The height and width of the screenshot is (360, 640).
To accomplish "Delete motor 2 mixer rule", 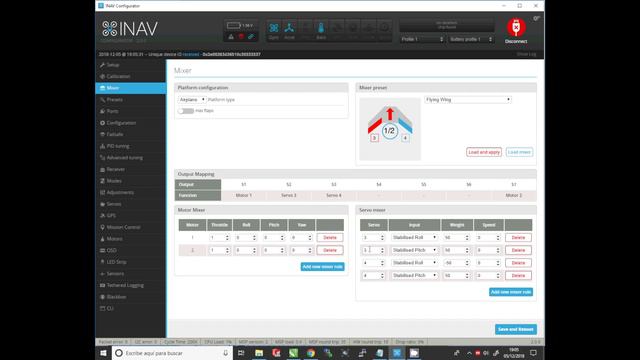I will point(330,250).
